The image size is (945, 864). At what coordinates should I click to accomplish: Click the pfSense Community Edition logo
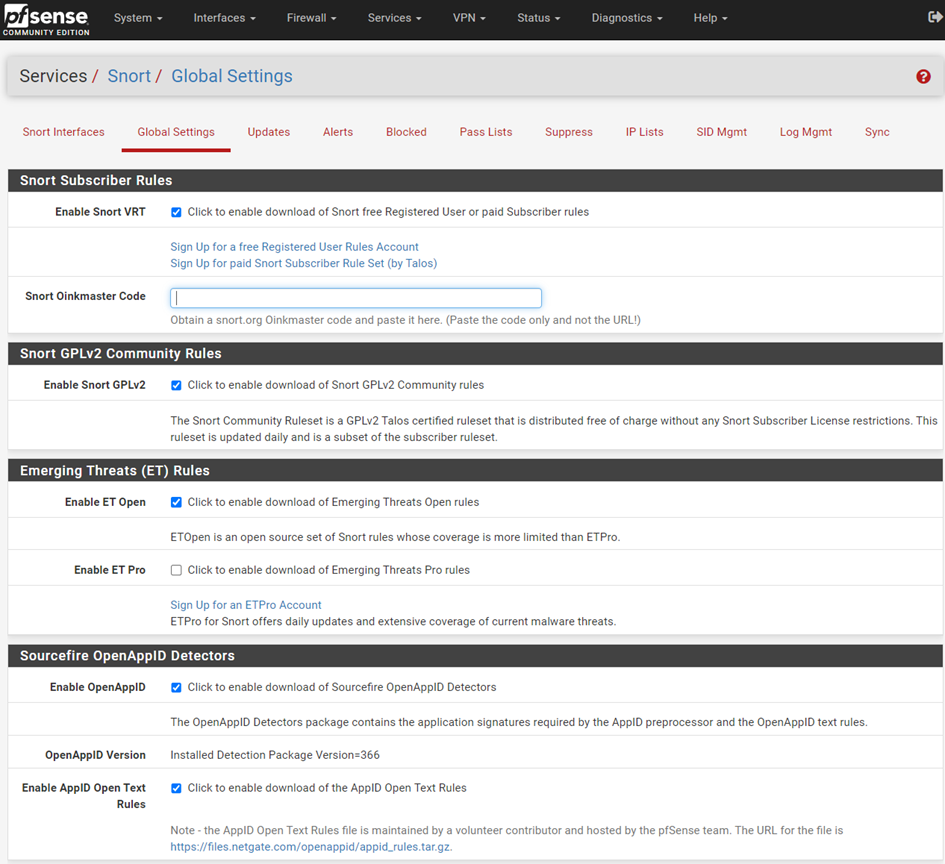click(46, 20)
